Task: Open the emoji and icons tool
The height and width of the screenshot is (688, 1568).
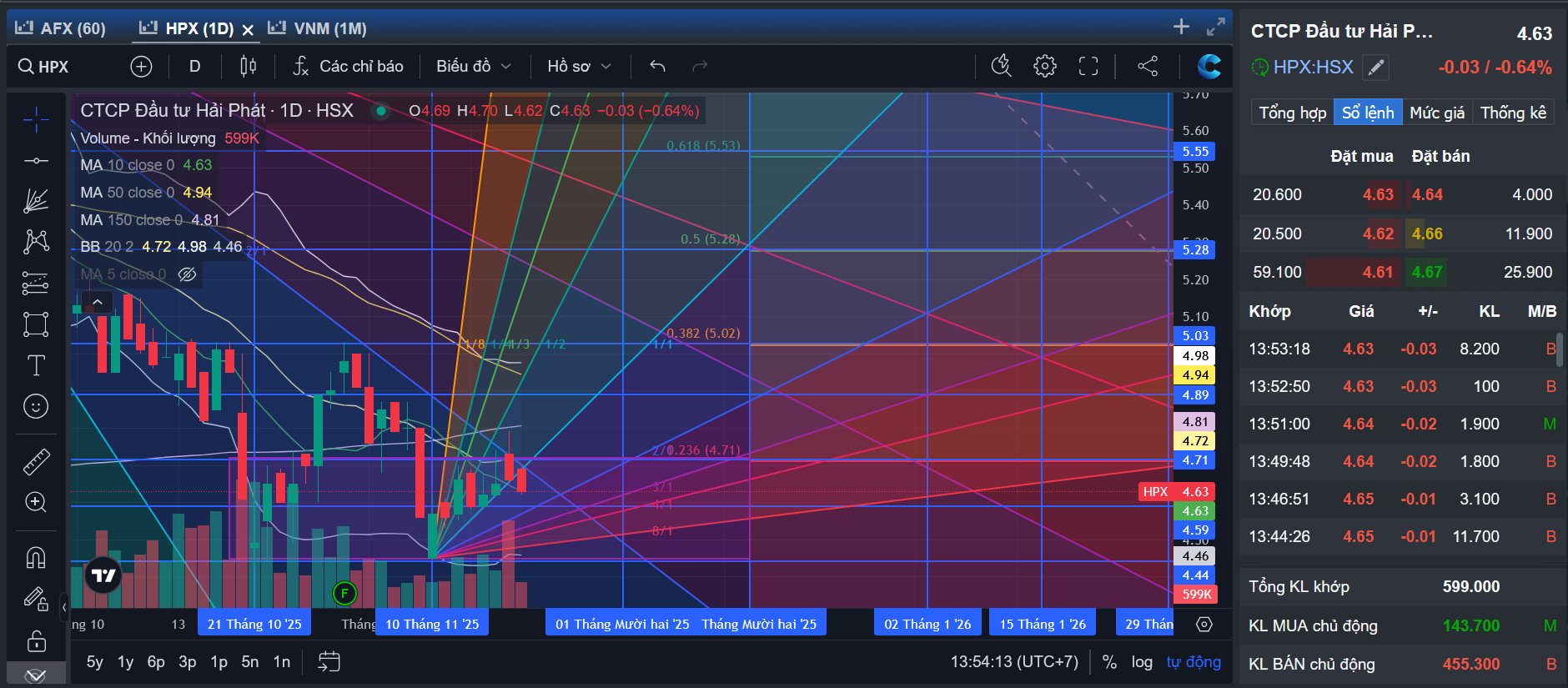Action: (36, 406)
